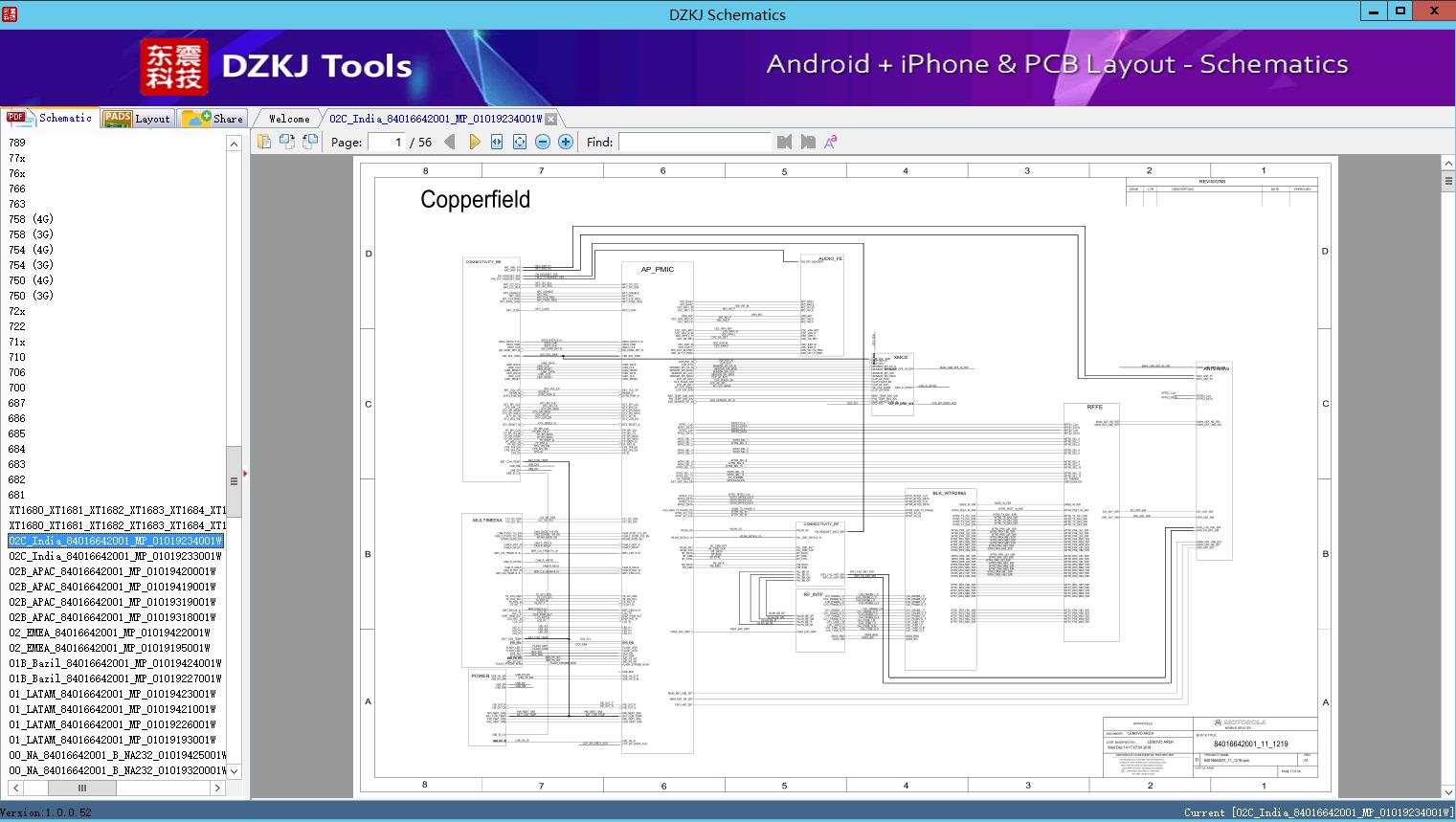Select list item 700
The image size is (1456, 822).
pyautogui.click(x=17, y=388)
